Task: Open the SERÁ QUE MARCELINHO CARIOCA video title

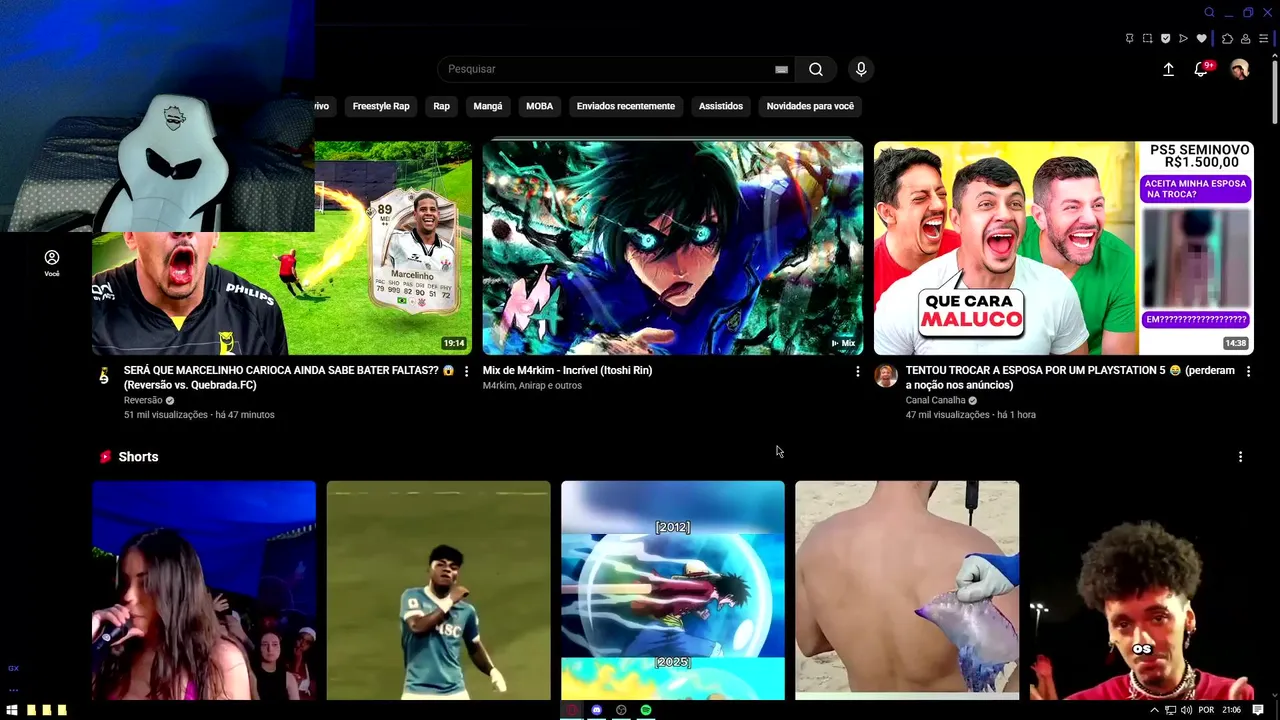Action: coord(289,377)
